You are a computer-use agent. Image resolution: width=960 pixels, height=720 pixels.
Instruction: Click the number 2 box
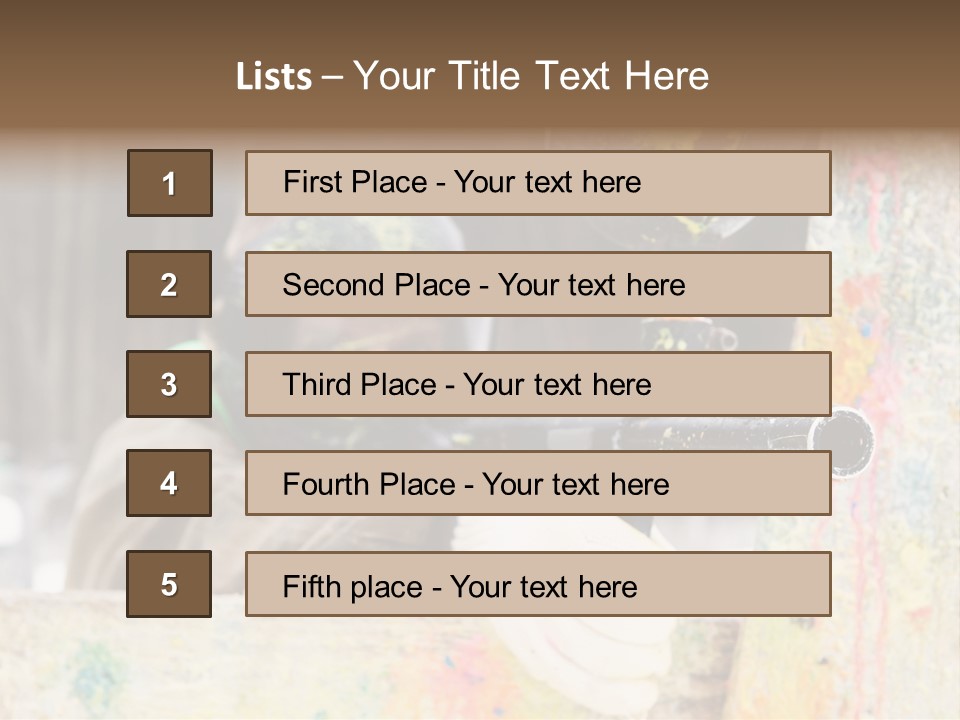pyautogui.click(x=169, y=284)
